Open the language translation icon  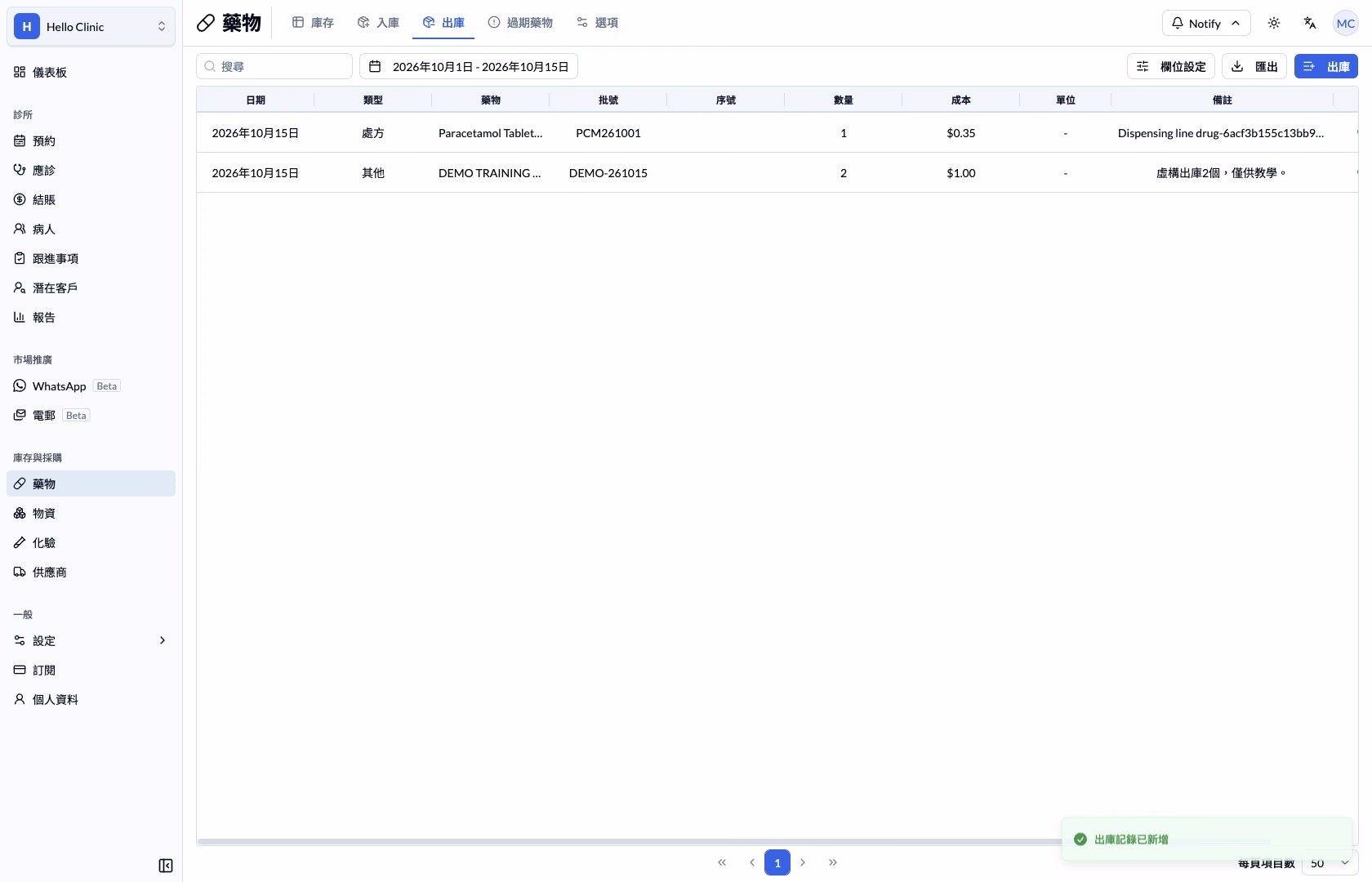[x=1310, y=23]
